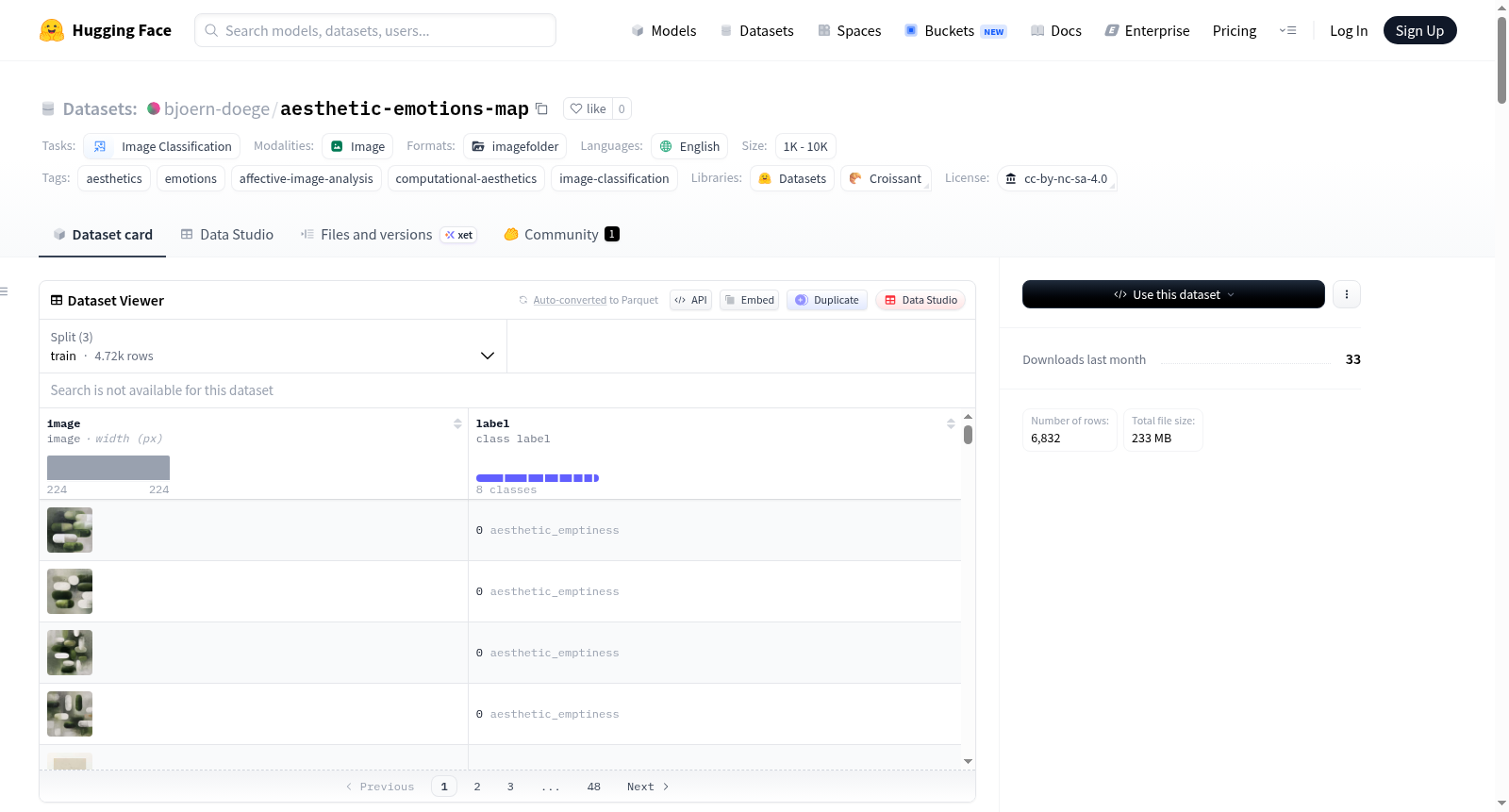Screen dimensions: 1509x812
Task: Go to page 3 of the dataset
Action: [x=510, y=787]
